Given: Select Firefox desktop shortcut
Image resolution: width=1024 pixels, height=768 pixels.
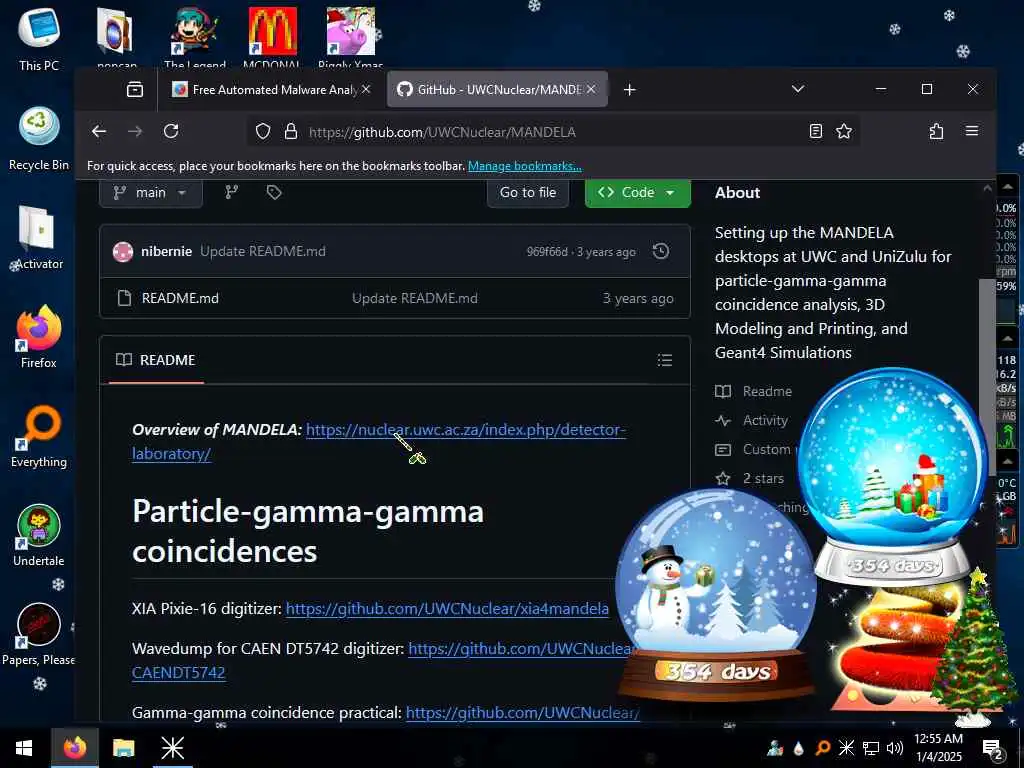Looking at the screenshot, I should point(39,337).
